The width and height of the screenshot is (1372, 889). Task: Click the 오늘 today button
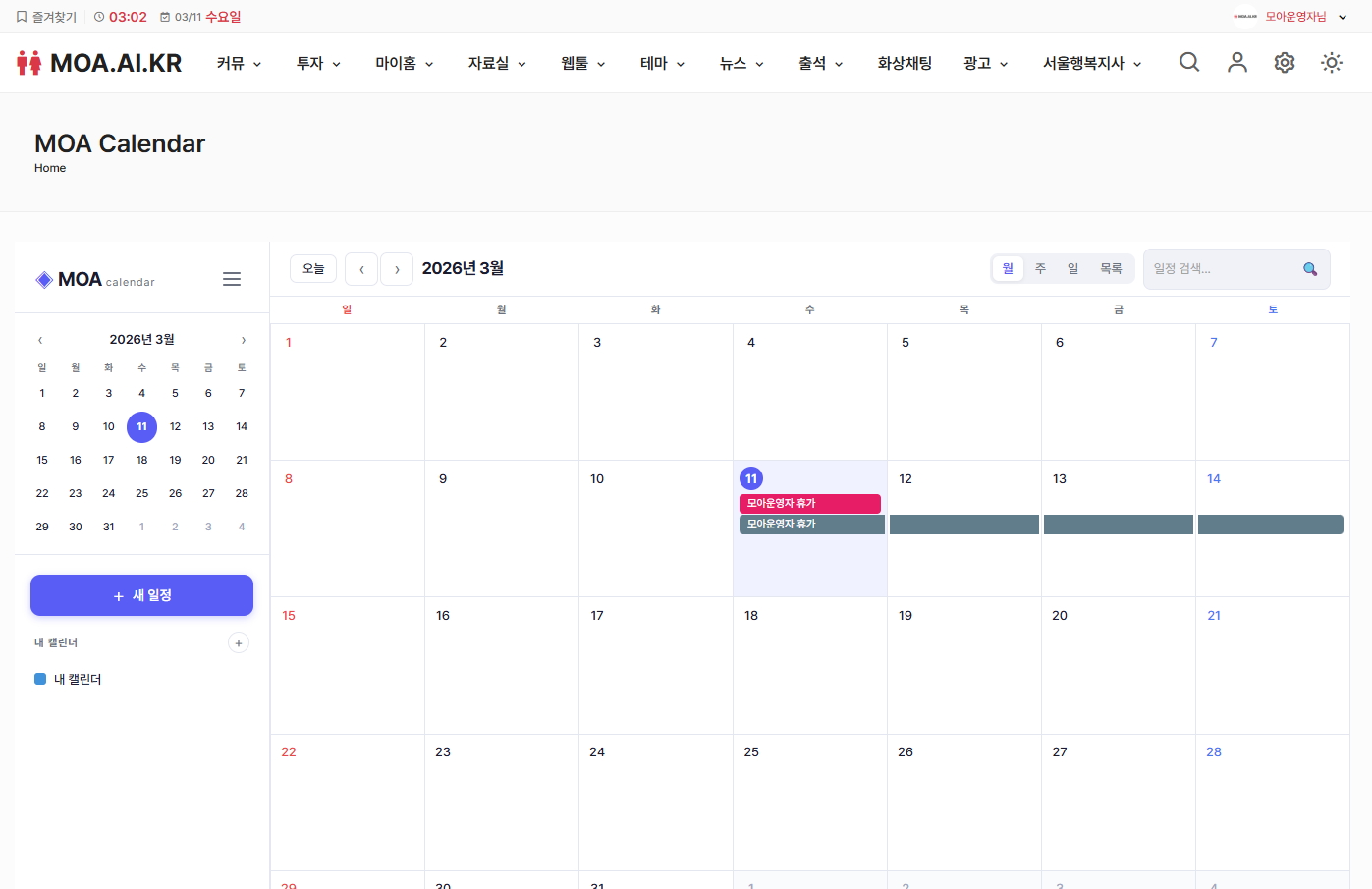tap(313, 269)
